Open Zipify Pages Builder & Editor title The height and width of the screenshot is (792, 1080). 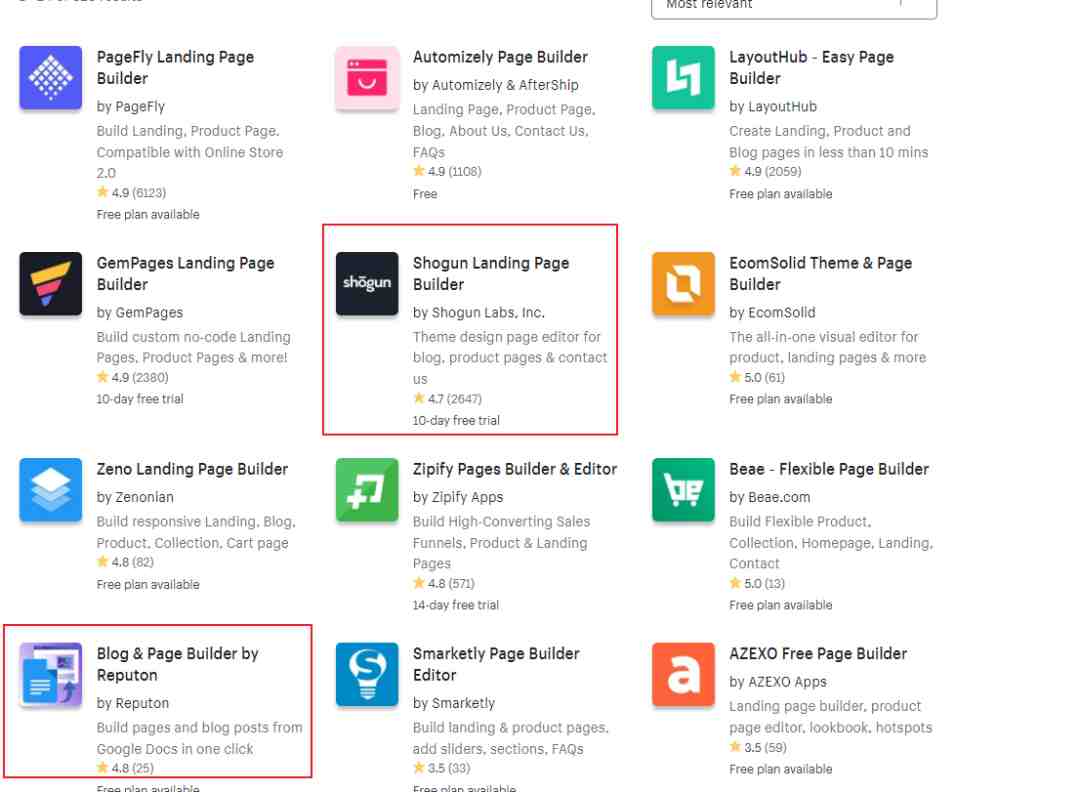point(515,469)
